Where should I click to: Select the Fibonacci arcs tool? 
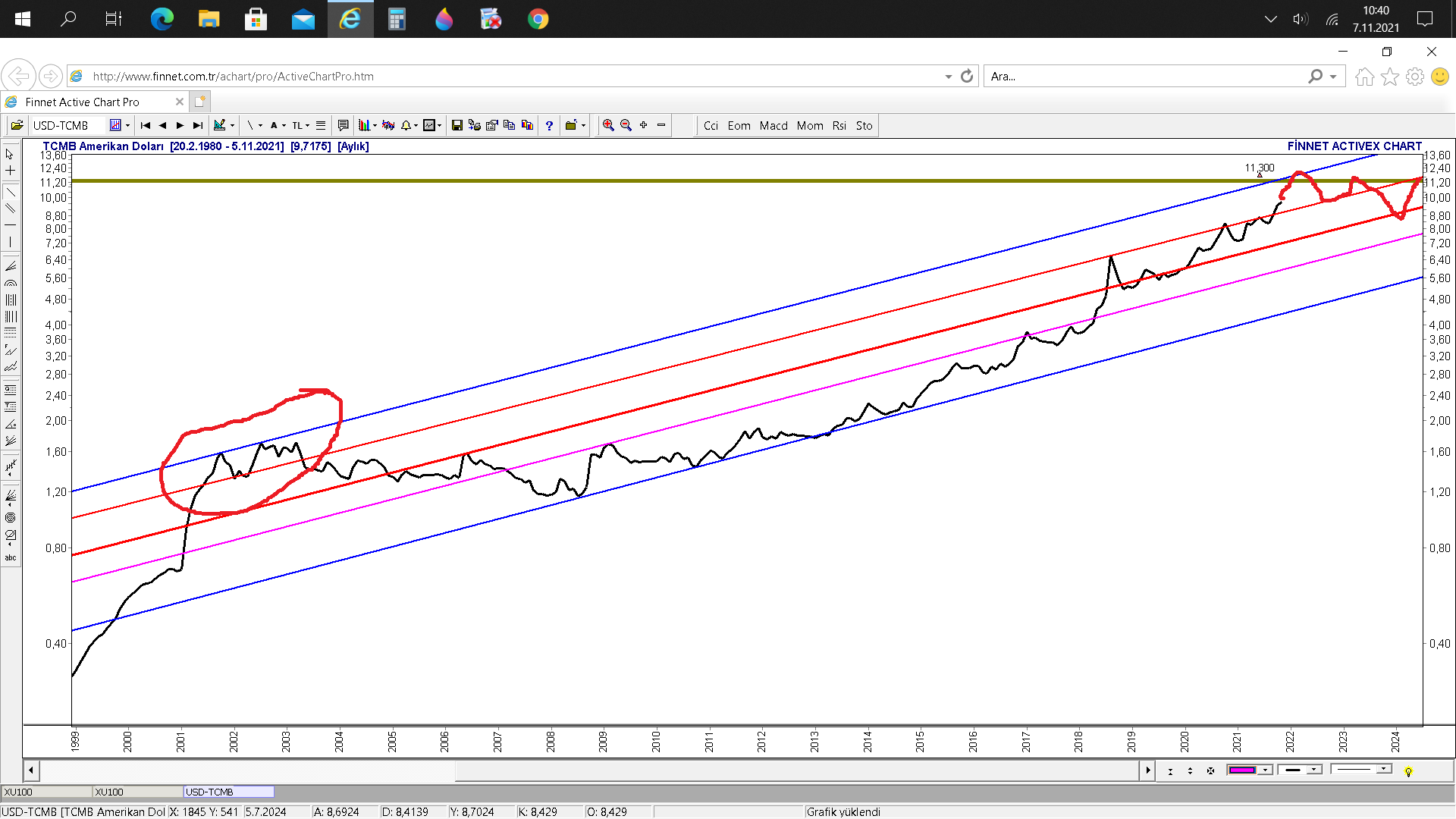tap(10, 283)
